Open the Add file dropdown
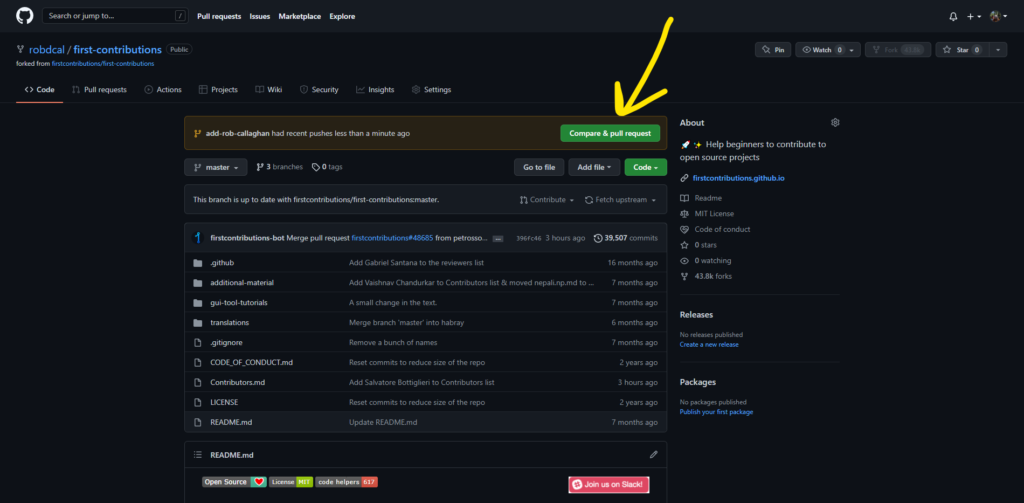Viewport: 1024px width, 503px height. (594, 167)
